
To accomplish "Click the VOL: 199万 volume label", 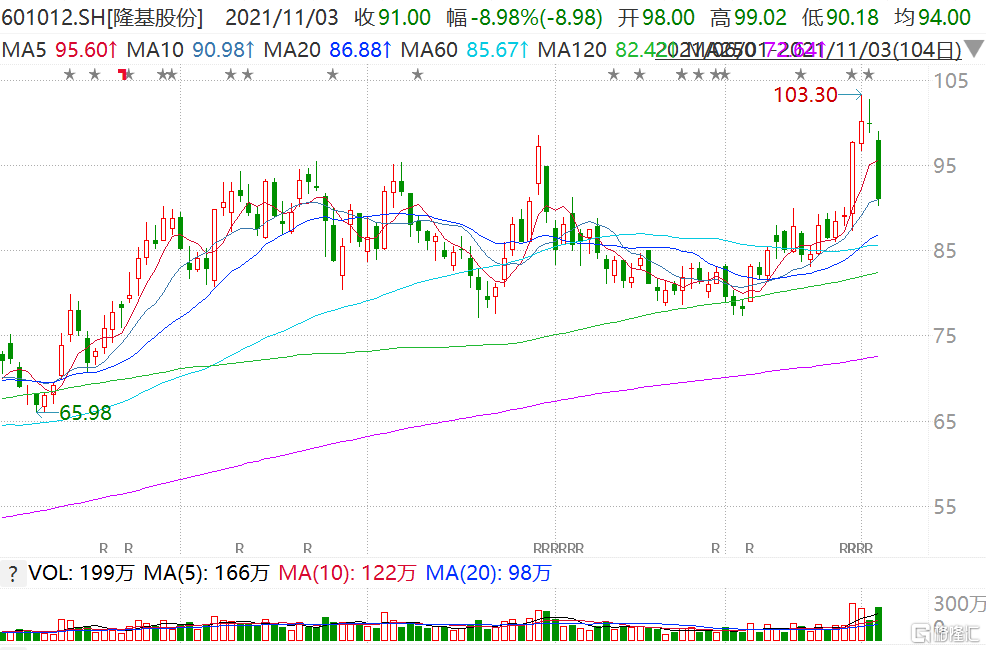I will (x=81, y=573).
